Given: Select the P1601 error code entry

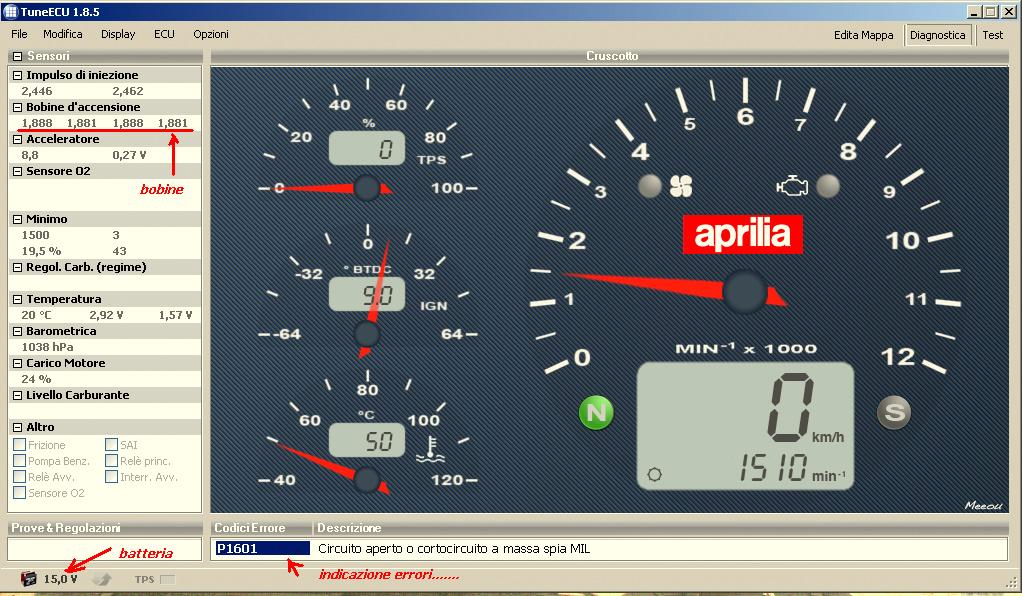Looking at the screenshot, I should (x=263, y=548).
